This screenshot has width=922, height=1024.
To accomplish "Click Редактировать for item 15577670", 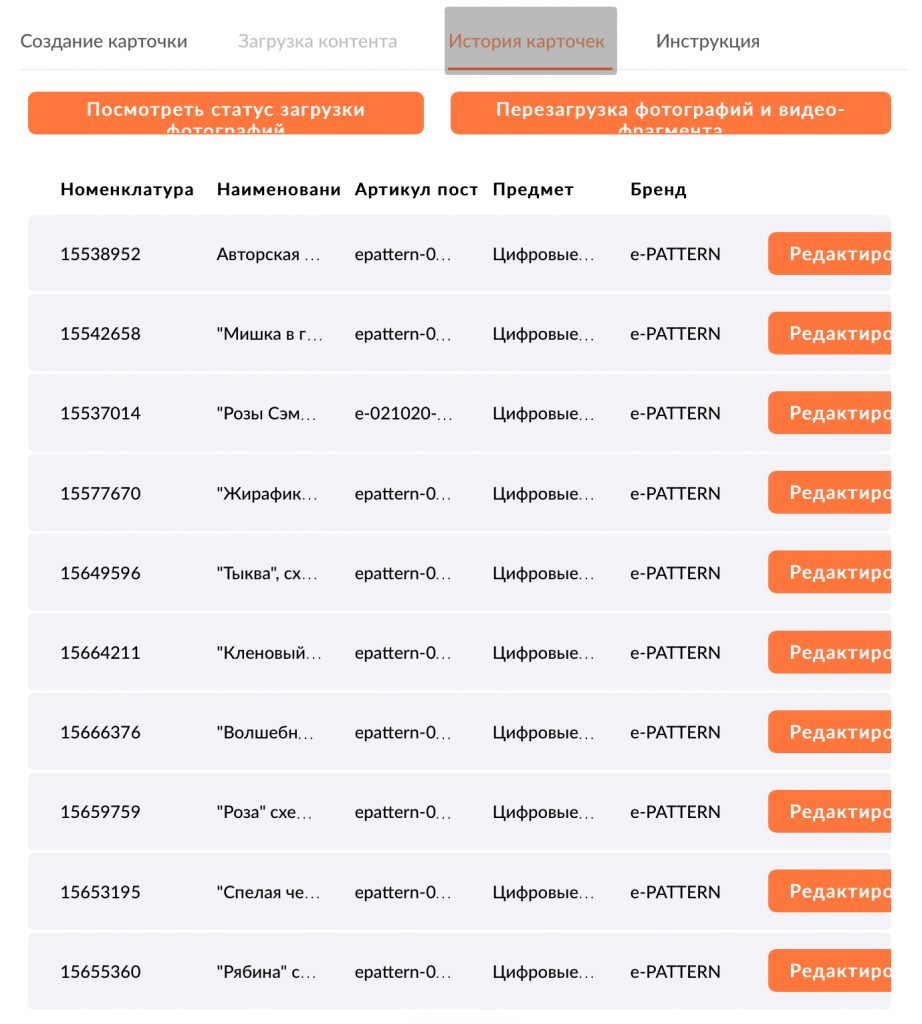I will click(x=829, y=493).
